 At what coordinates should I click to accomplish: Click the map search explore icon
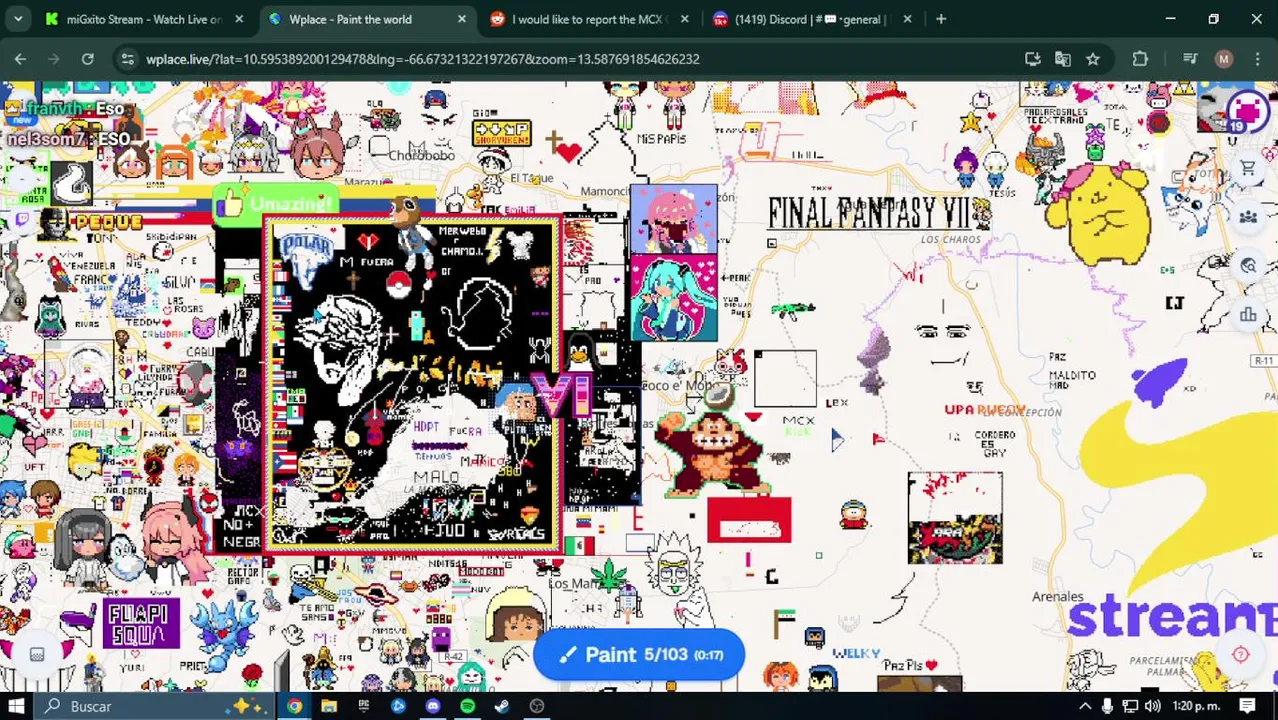coord(1248,265)
